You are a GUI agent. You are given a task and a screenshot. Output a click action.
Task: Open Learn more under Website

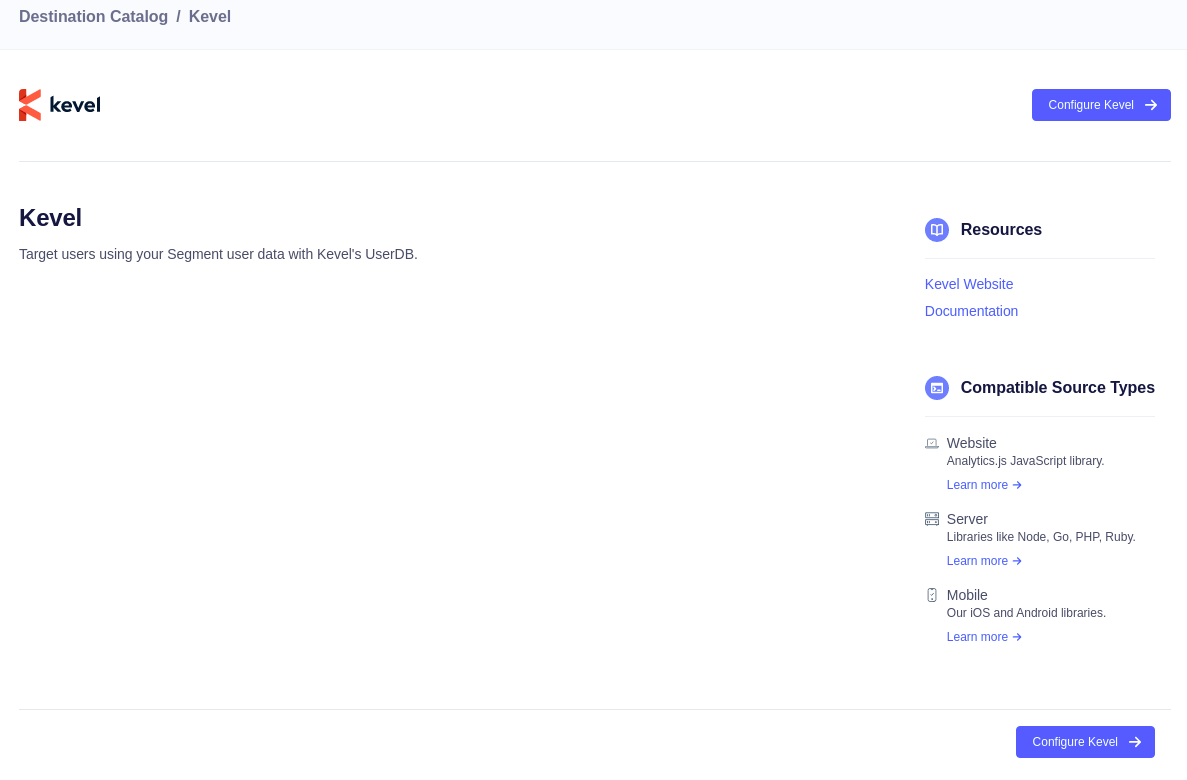pyautogui.click(x=977, y=485)
